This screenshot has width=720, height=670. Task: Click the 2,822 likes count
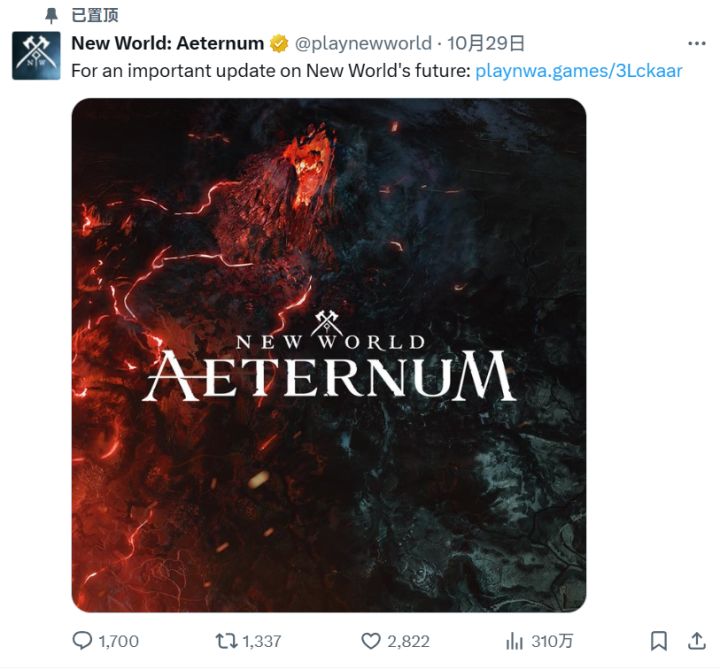408,641
